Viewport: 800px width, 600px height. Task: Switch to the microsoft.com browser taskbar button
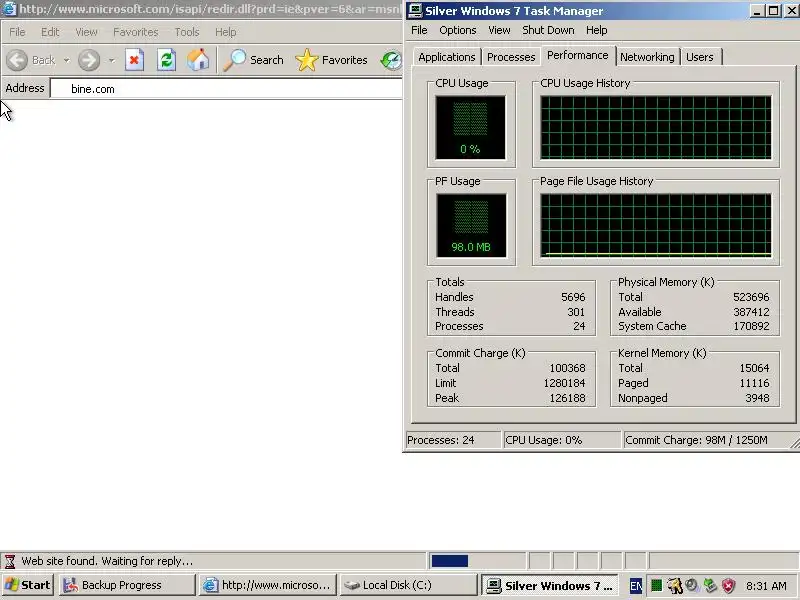[268, 585]
